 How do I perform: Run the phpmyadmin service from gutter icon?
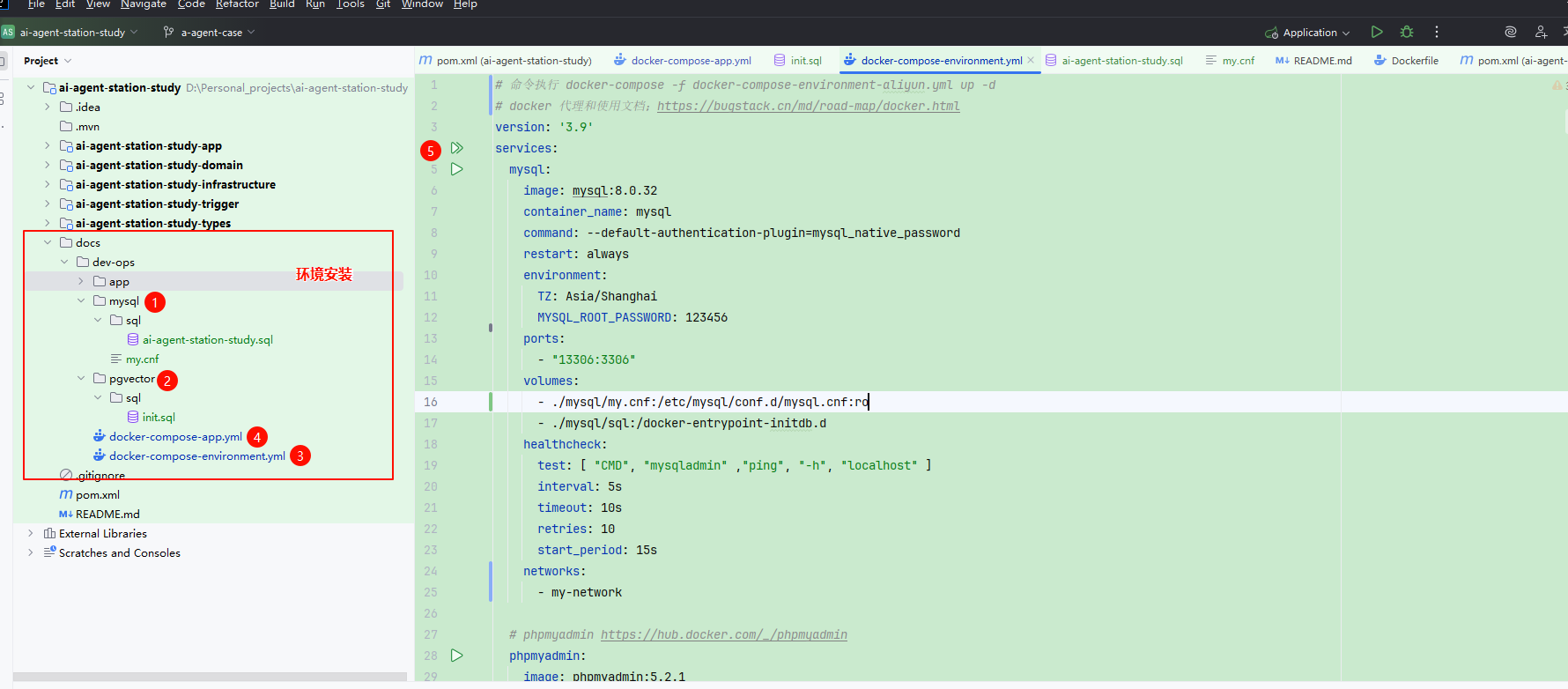tap(457, 656)
